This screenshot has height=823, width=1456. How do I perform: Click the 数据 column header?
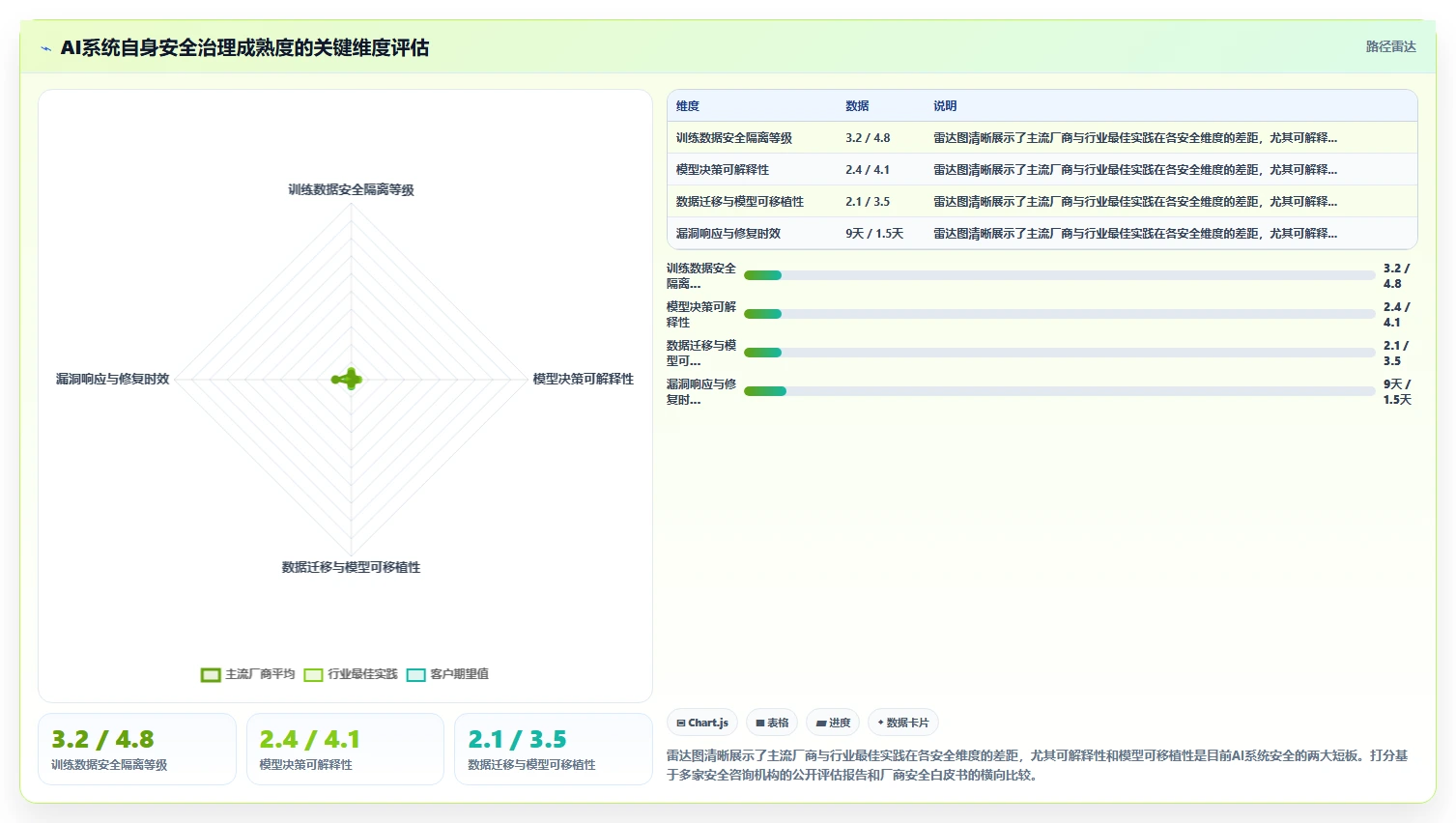[x=857, y=106]
